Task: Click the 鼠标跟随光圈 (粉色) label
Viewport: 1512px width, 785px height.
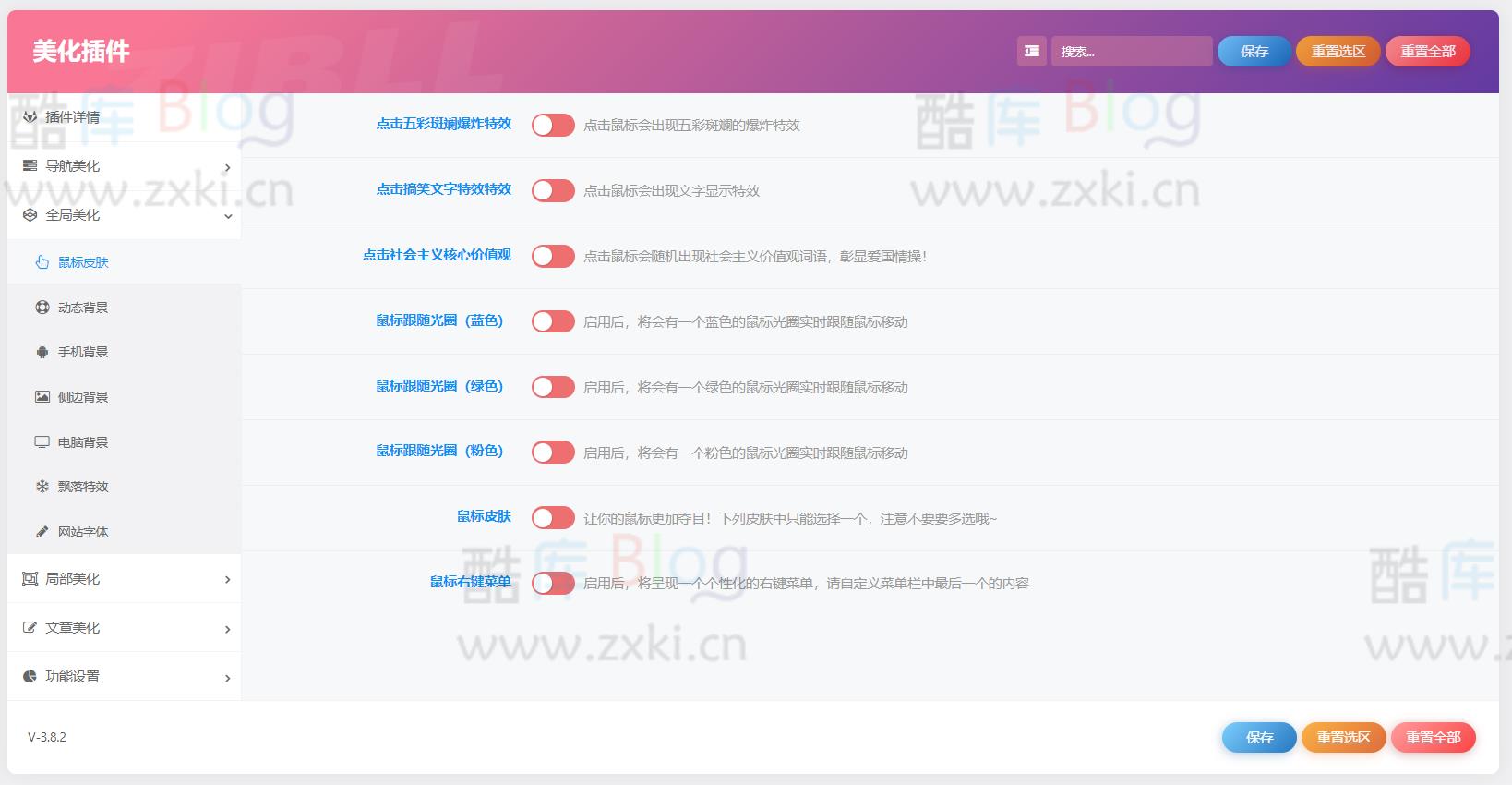Action: pyautogui.click(x=439, y=452)
